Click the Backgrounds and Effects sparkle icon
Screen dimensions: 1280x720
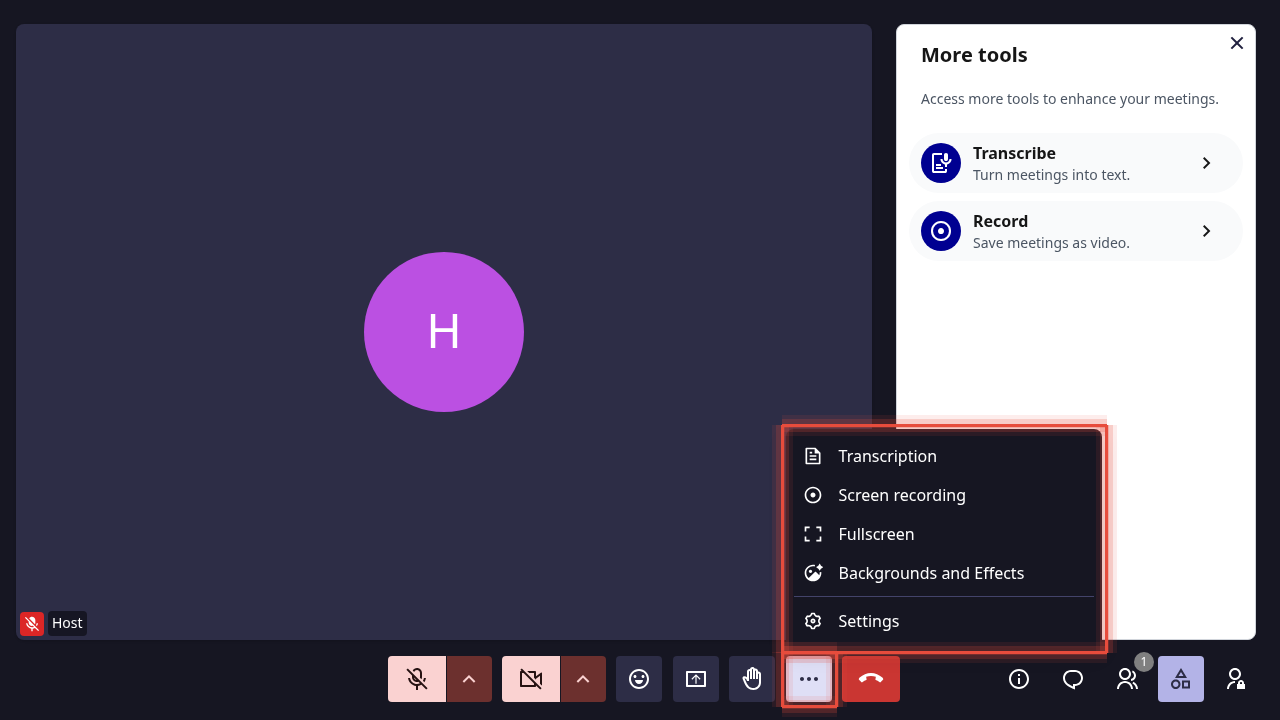tap(813, 573)
